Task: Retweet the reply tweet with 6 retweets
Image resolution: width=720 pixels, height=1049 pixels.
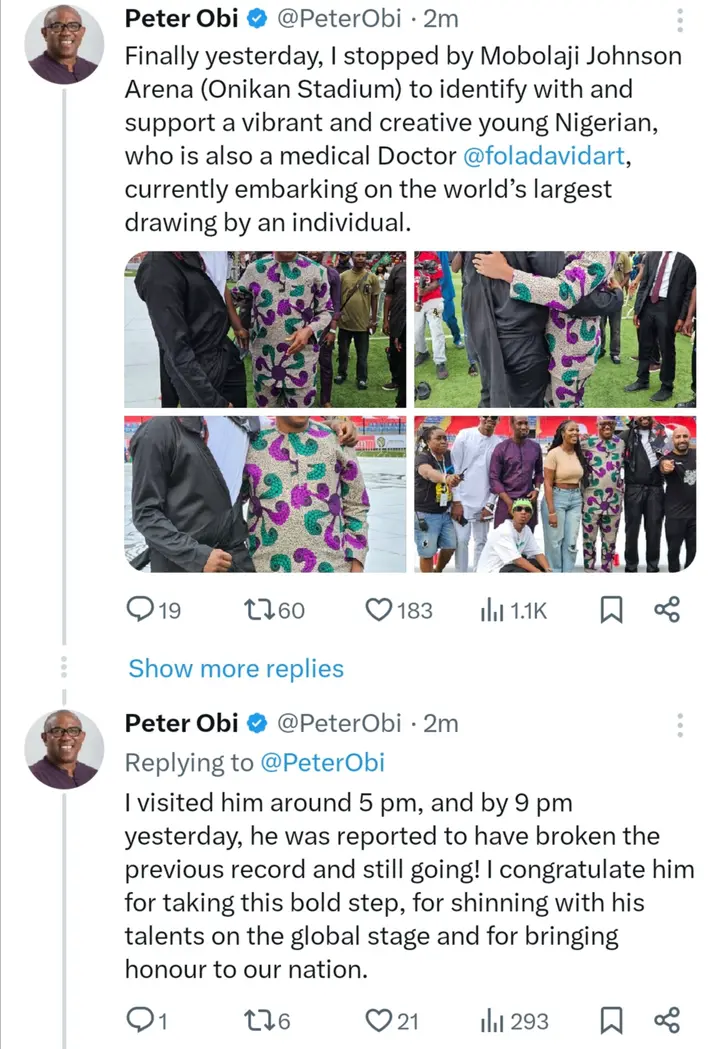Action: [x=259, y=1020]
